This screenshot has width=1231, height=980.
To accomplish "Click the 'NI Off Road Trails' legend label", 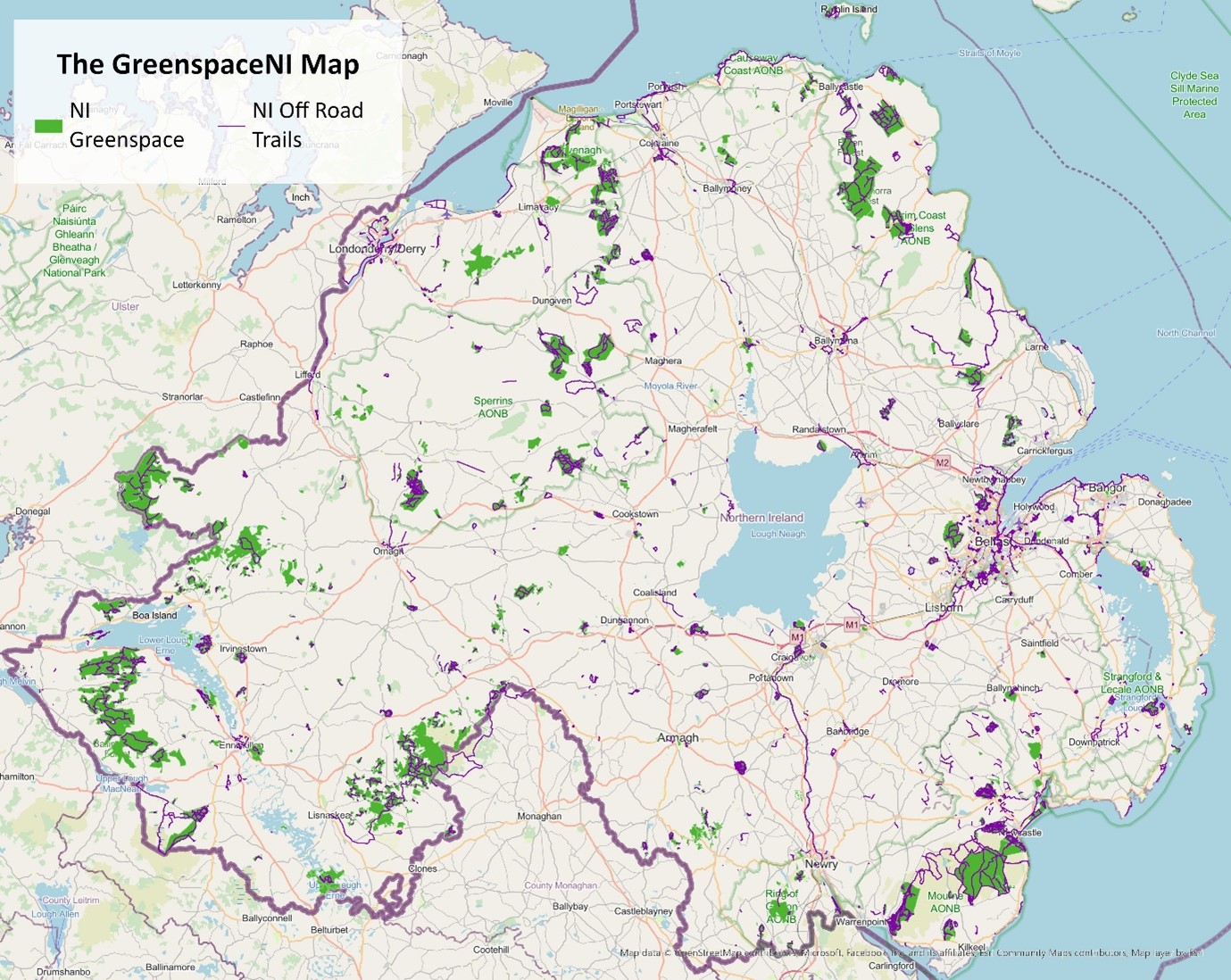I will (307, 125).
